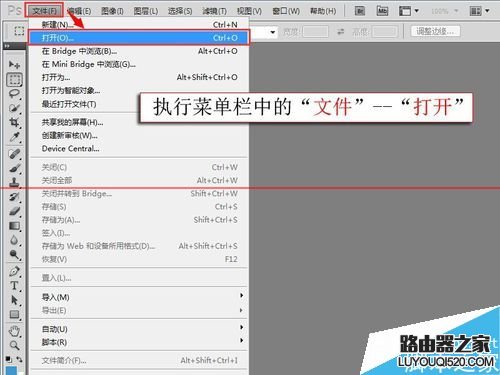Open the screen mode dropdown arrow

(x=417, y=11)
